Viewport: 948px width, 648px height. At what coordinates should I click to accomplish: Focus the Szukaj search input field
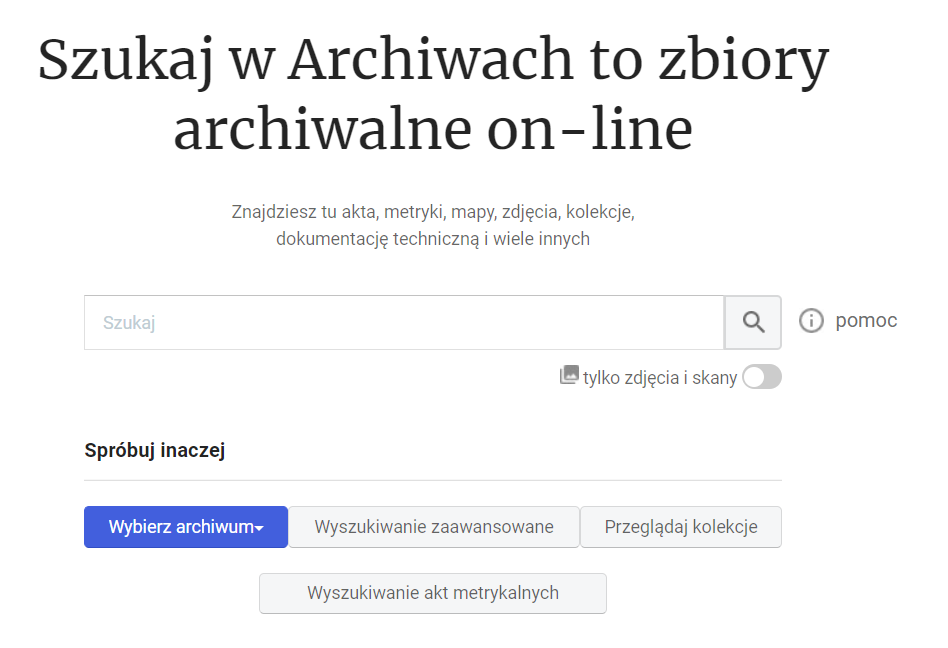tap(404, 322)
